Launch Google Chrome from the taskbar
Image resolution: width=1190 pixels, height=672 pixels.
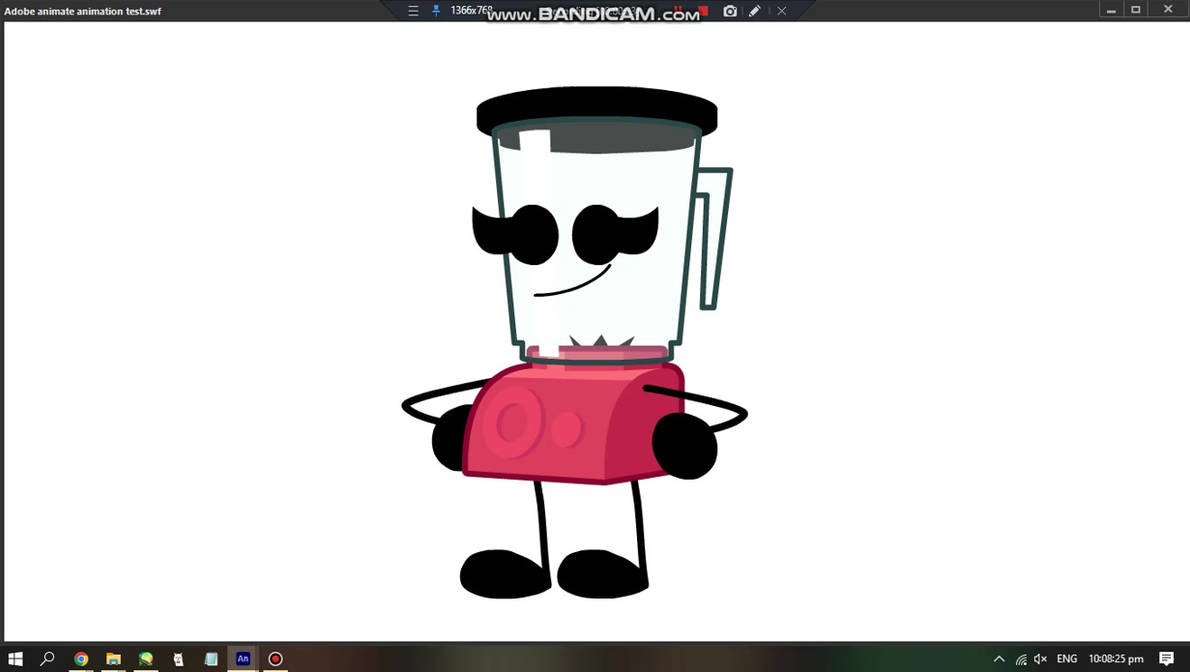coord(80,658)
